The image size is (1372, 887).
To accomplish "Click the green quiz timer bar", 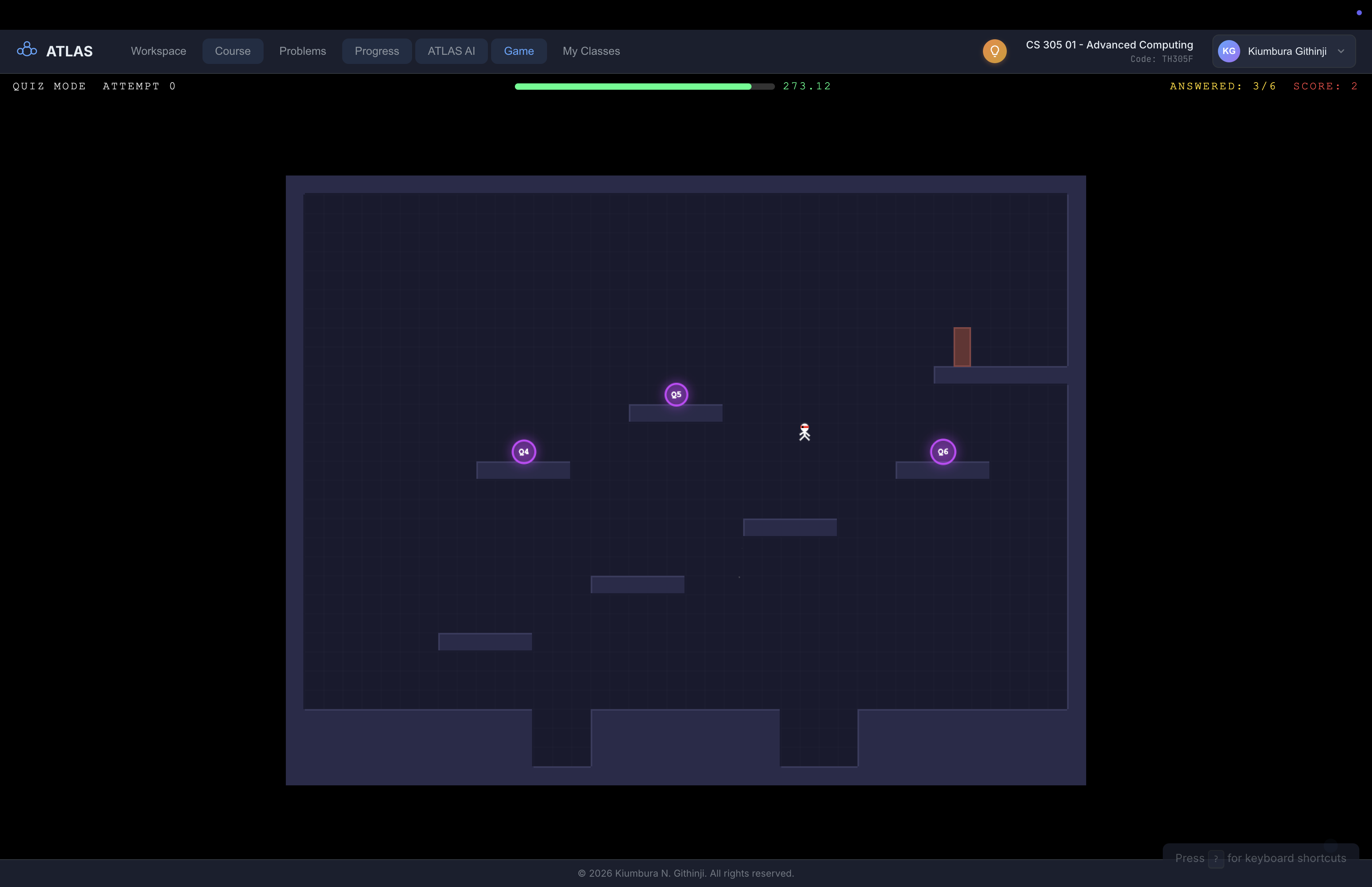I will [633, 86].
